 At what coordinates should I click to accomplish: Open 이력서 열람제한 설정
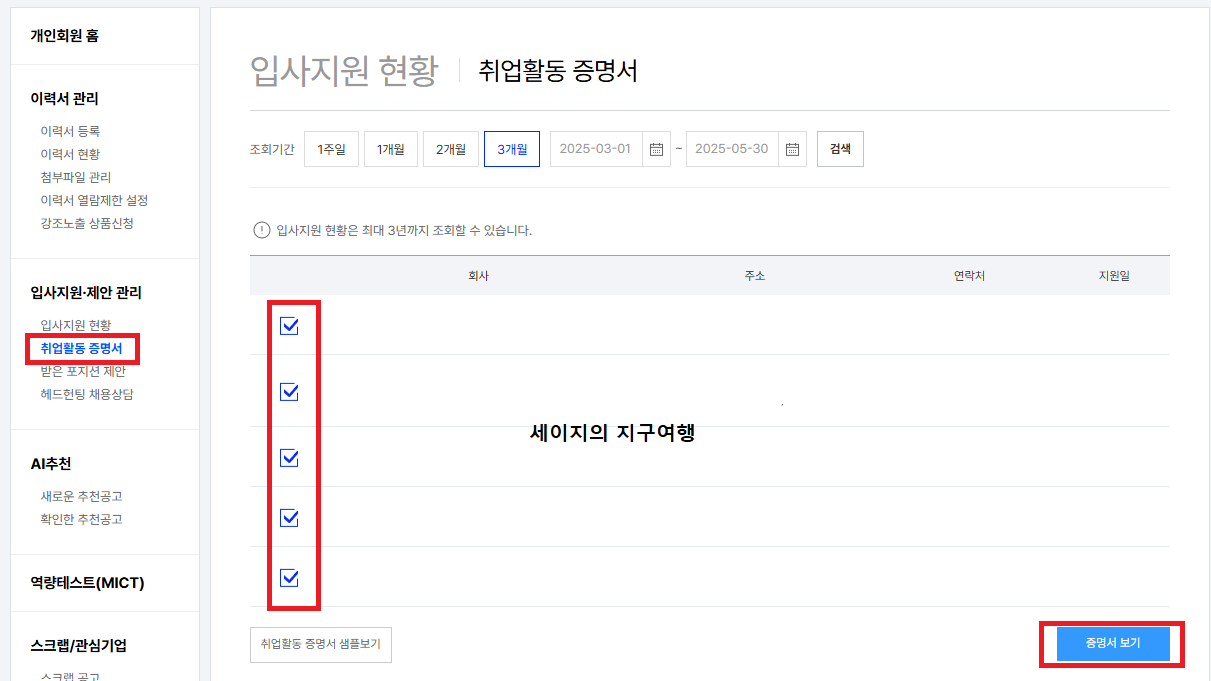[94, 200]
